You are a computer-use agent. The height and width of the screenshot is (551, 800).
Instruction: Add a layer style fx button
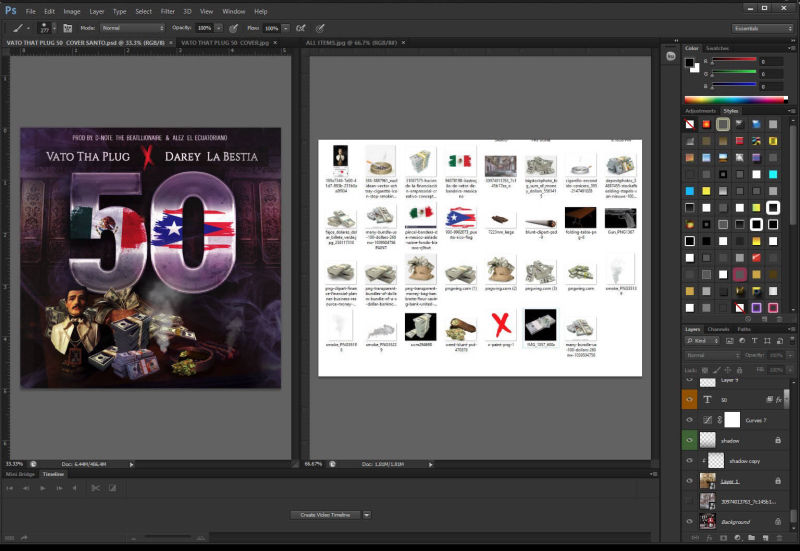pyautogui.click(x=709, y=537)
